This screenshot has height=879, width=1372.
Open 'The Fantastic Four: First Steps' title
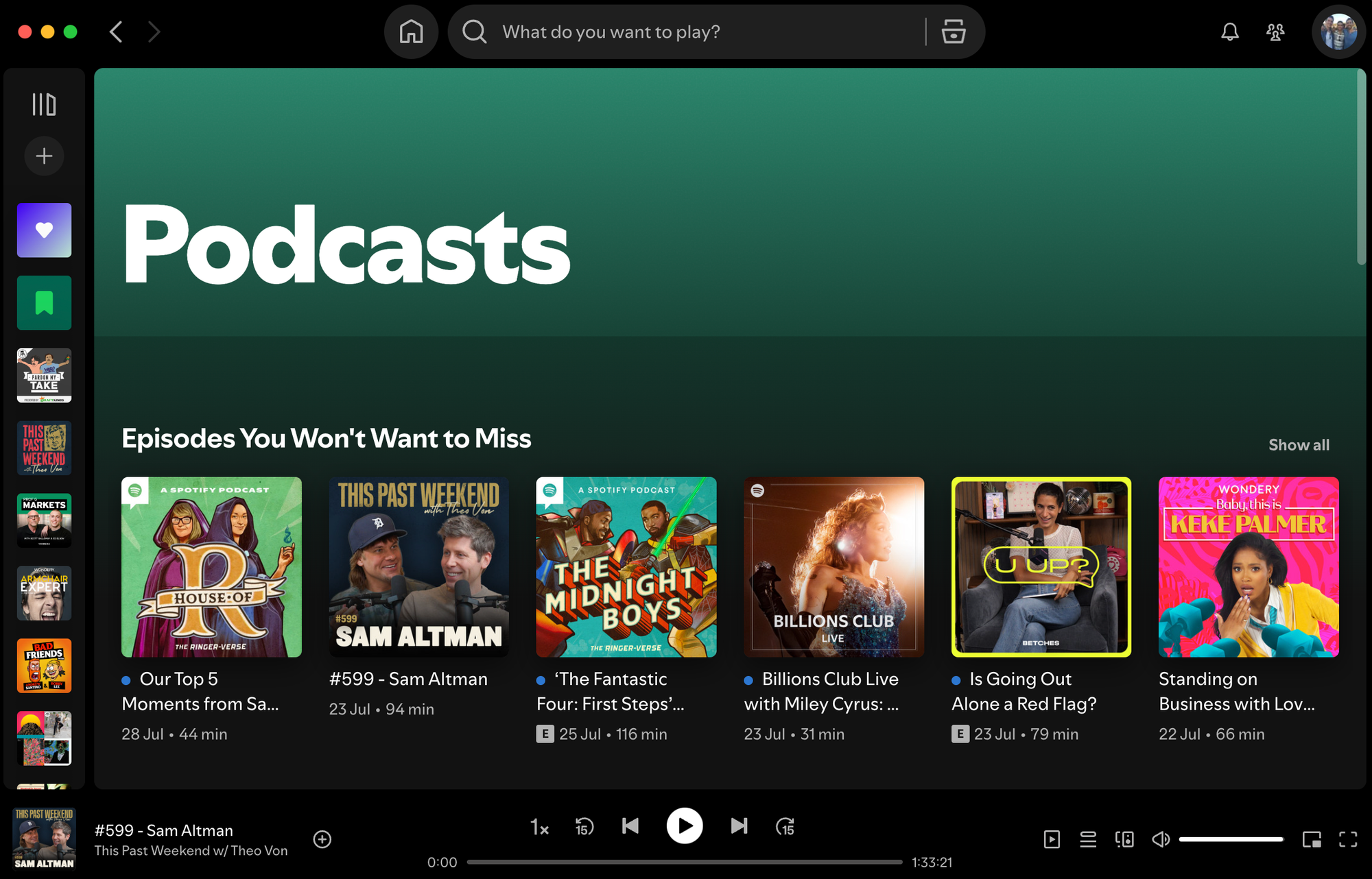pyautogui.click(x=611, y=691)
